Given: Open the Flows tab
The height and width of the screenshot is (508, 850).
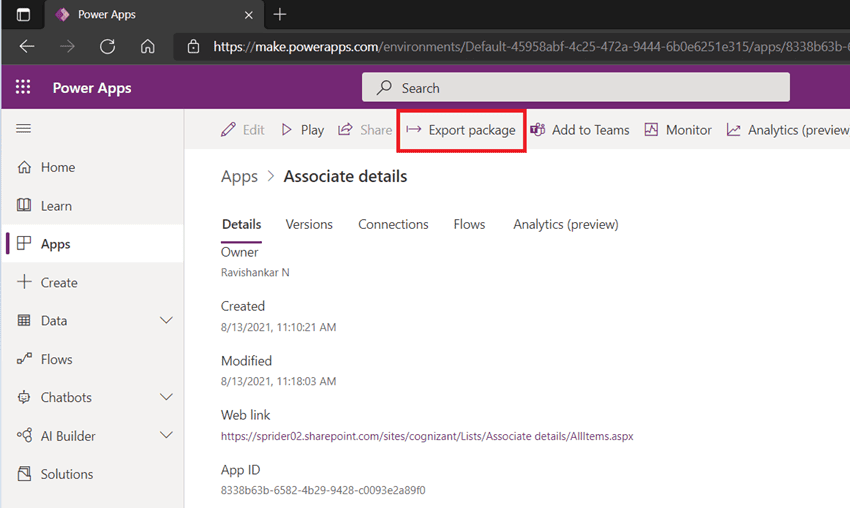Looking at the screenshot, I should coord(469,224).
